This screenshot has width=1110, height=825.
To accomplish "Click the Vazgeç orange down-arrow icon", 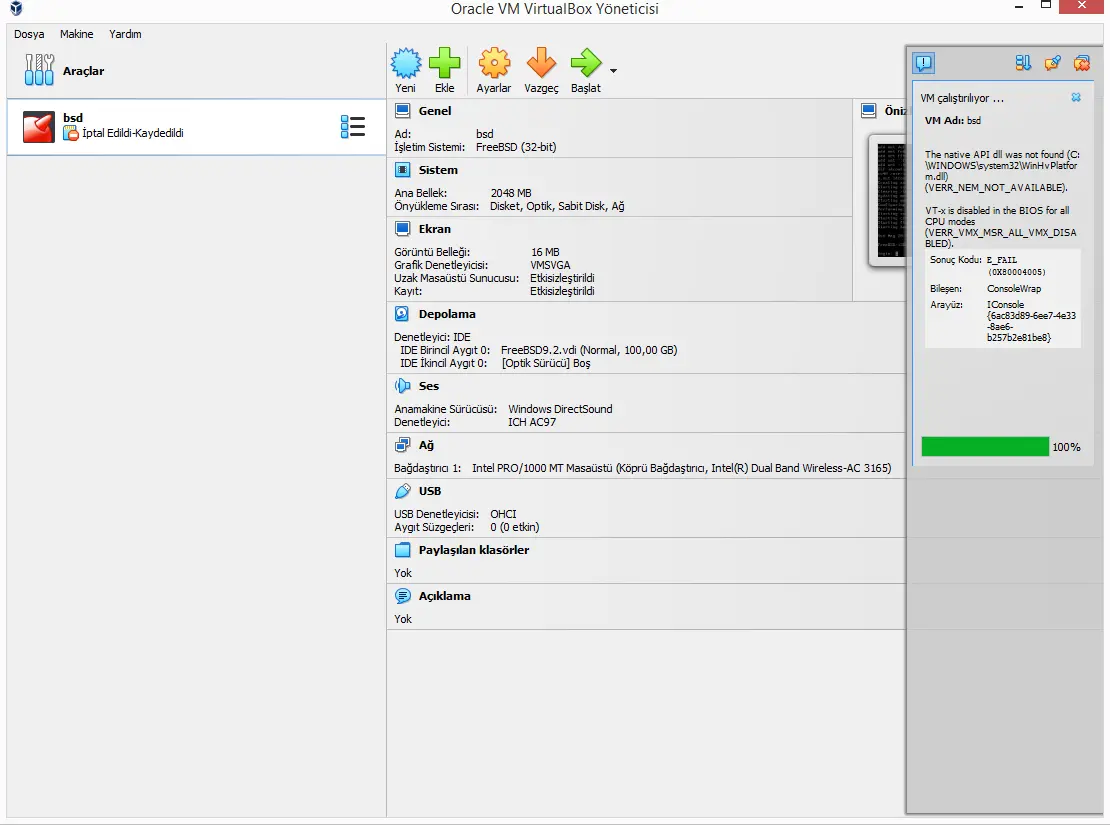I will (542, 63).
